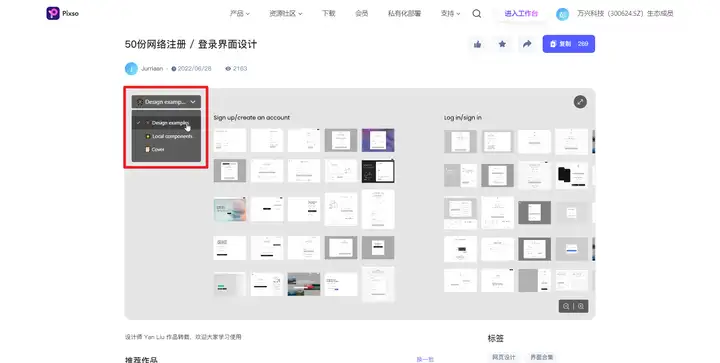Share the design with arrow icon
The image size is (720, 363).
[x=527, y=44]
